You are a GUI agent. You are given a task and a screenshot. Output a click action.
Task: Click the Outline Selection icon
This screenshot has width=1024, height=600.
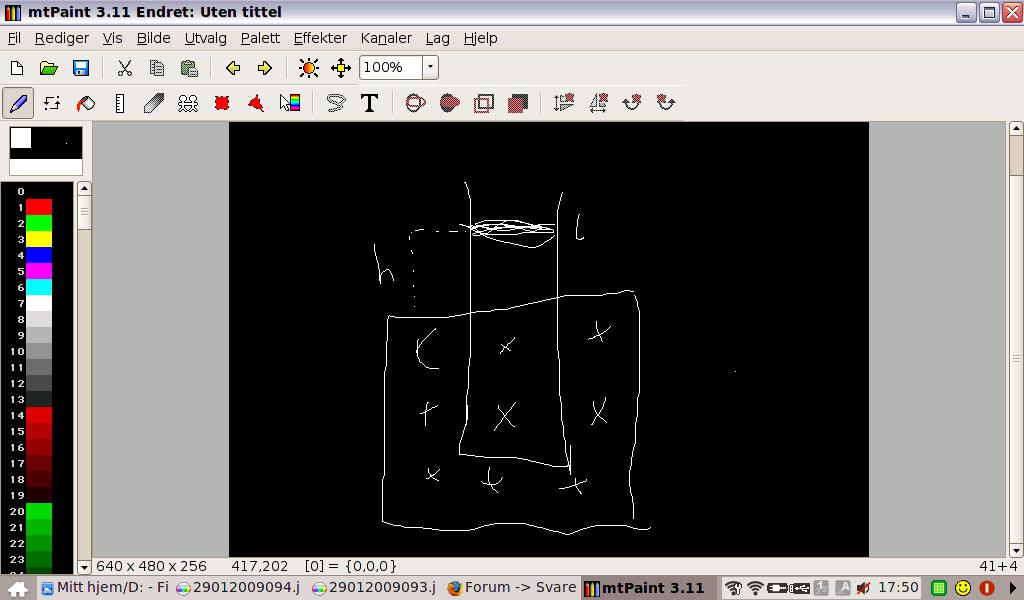pyautogui.click(x=483, y=103)
